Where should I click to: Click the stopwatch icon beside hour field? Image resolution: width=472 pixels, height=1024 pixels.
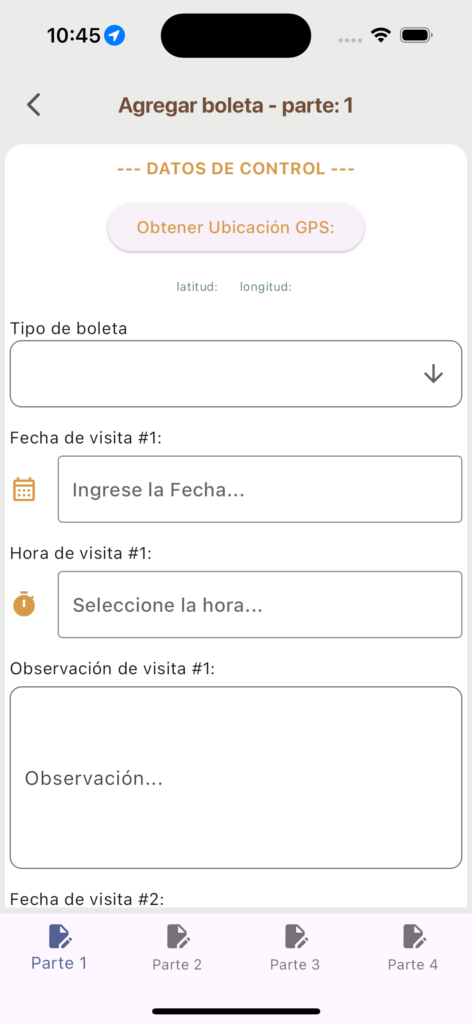24,604
